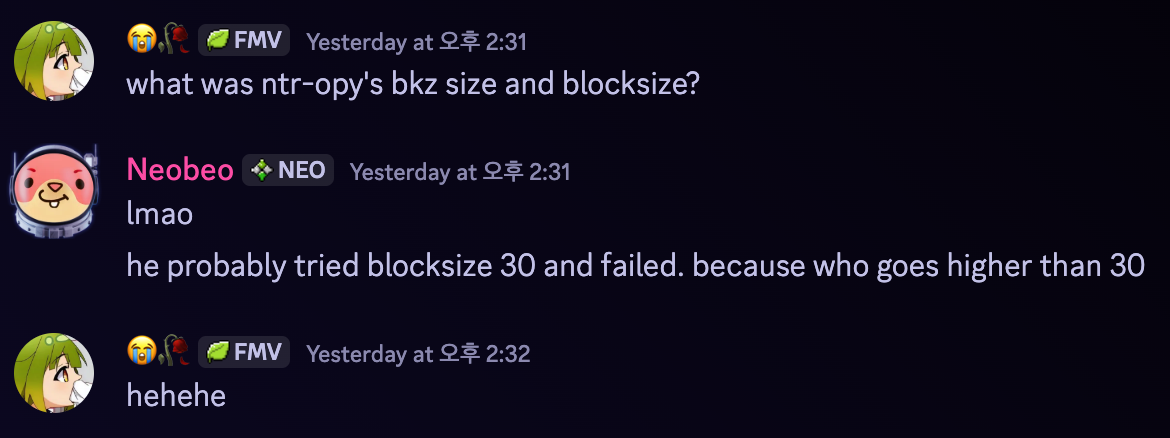Image resolution: width=1170 pixels, height=438 pixels.
Task: Click the crying emoji above "hehehe"
Action: 141,351
